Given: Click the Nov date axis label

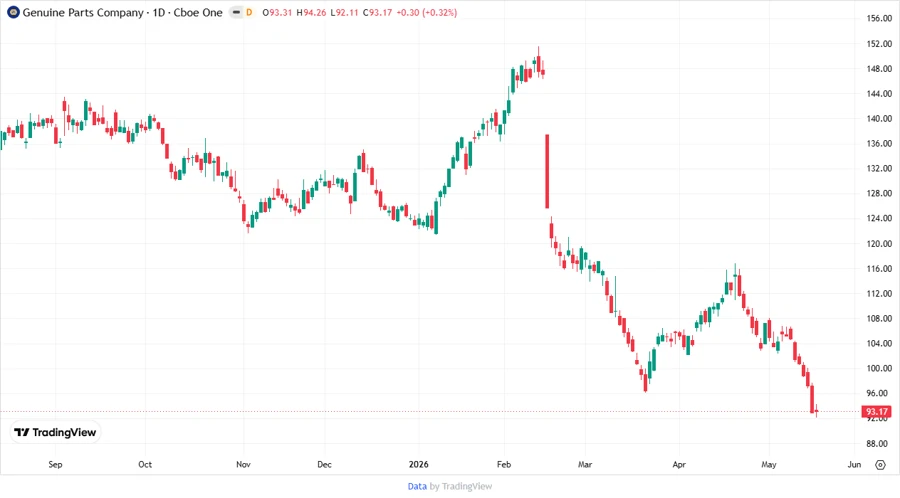Looking at the screenshot, I should click(243, 464).
